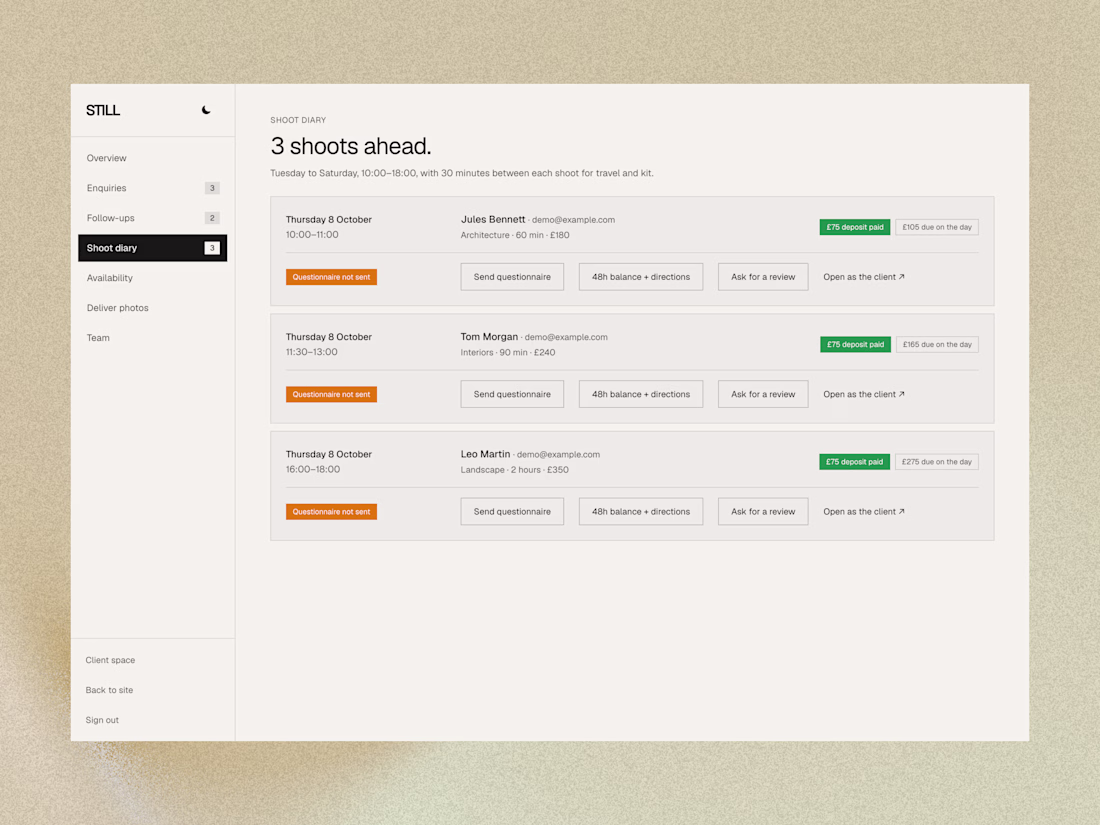
Task: Click Leo Martin's name
Action: pos(485,454)
